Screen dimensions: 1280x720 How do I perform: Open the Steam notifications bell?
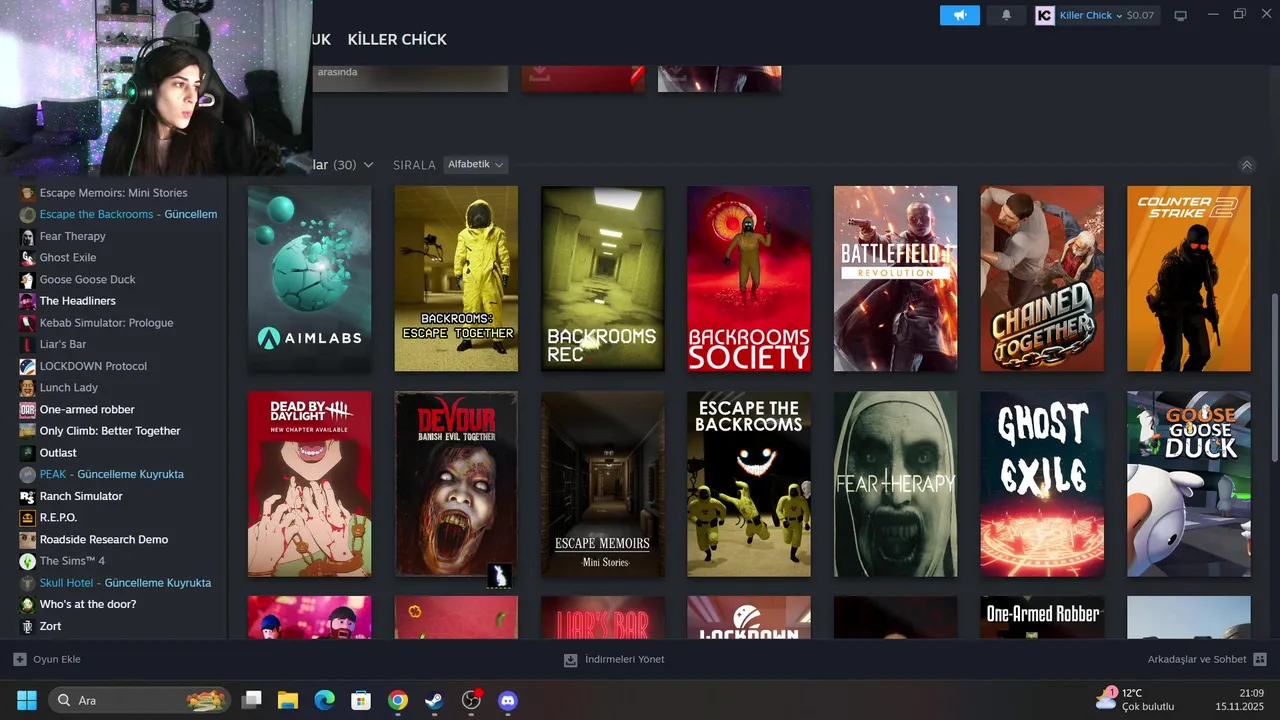coord(1006,15)
